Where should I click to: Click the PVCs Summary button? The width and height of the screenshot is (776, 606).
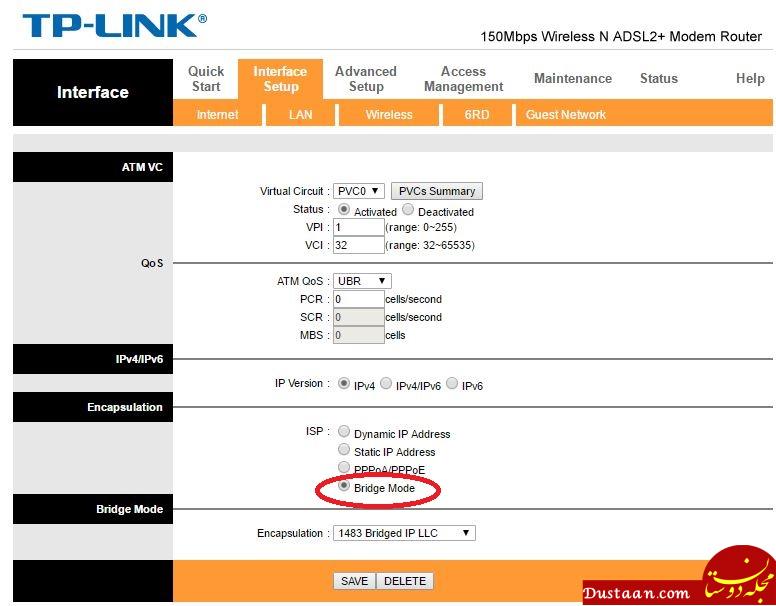436,191
